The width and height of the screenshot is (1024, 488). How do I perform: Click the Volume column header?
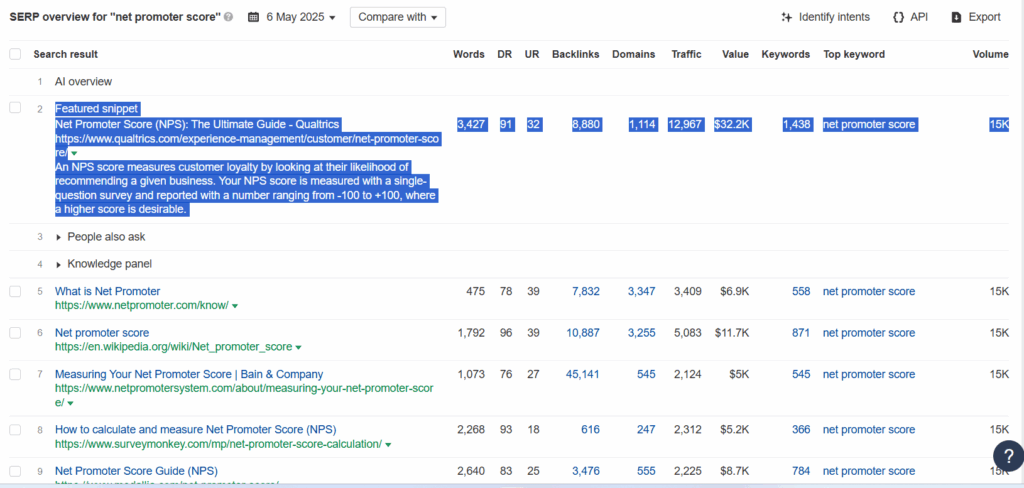pos(991,54)
